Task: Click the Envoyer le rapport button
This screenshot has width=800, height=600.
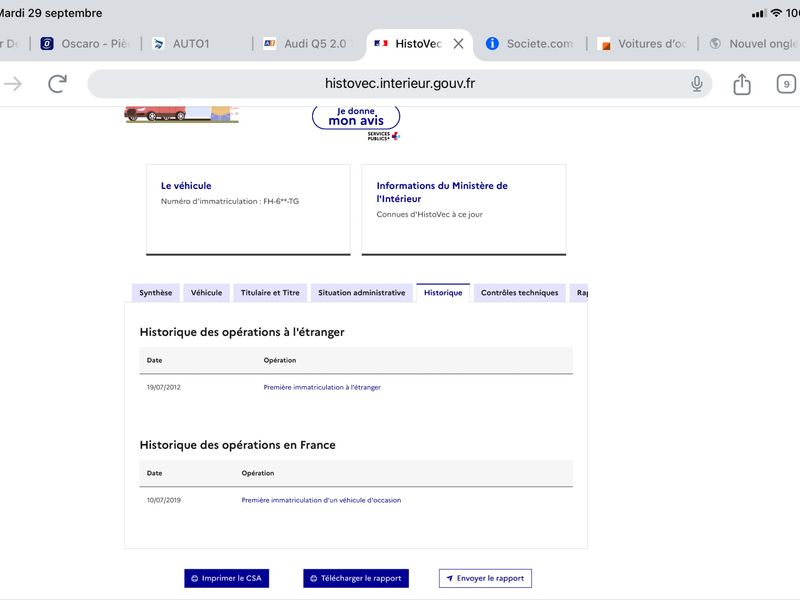Action: click(x=485, y=579)
